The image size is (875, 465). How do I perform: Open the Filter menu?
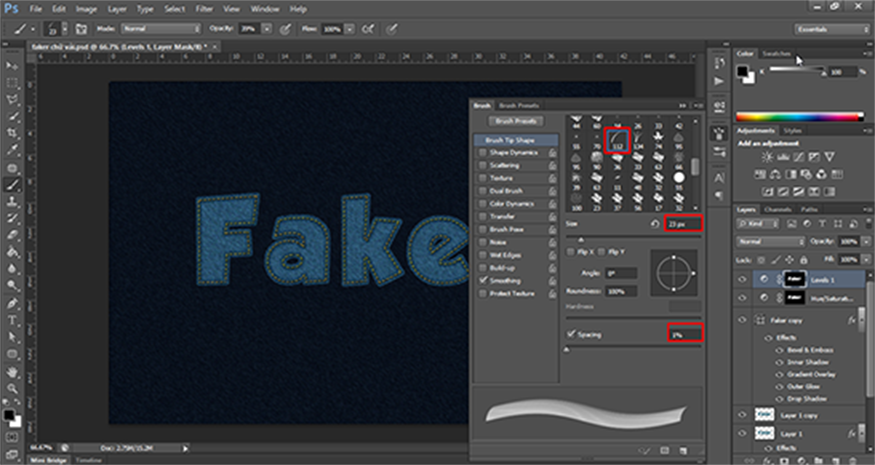point(206,9)
